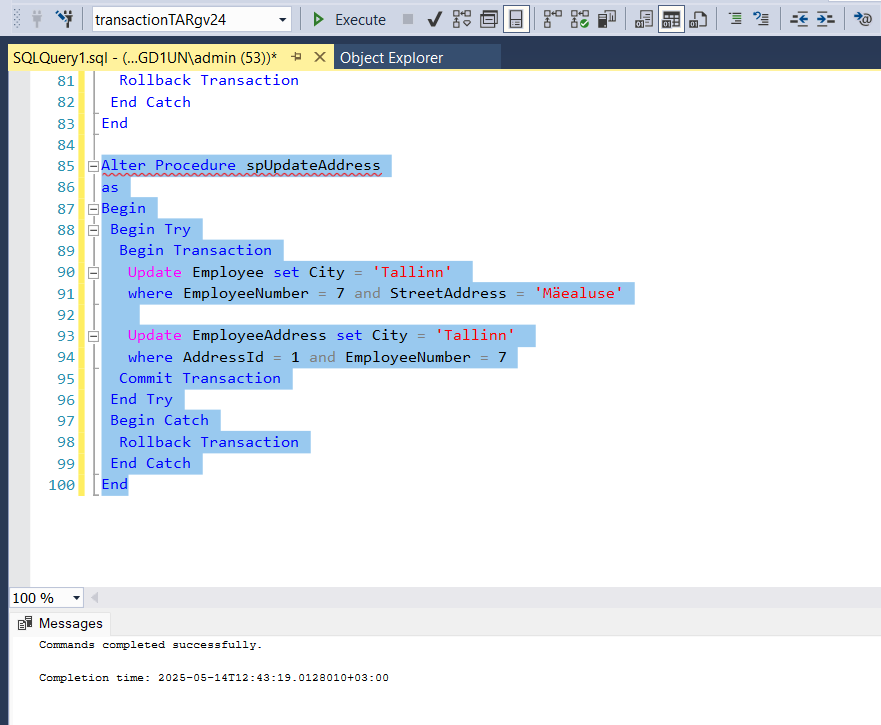Click the Cancel Executing Query stop icon
The width and height of the screenshot is (881, 725).
pyautogui.click(x=408, y=20)
